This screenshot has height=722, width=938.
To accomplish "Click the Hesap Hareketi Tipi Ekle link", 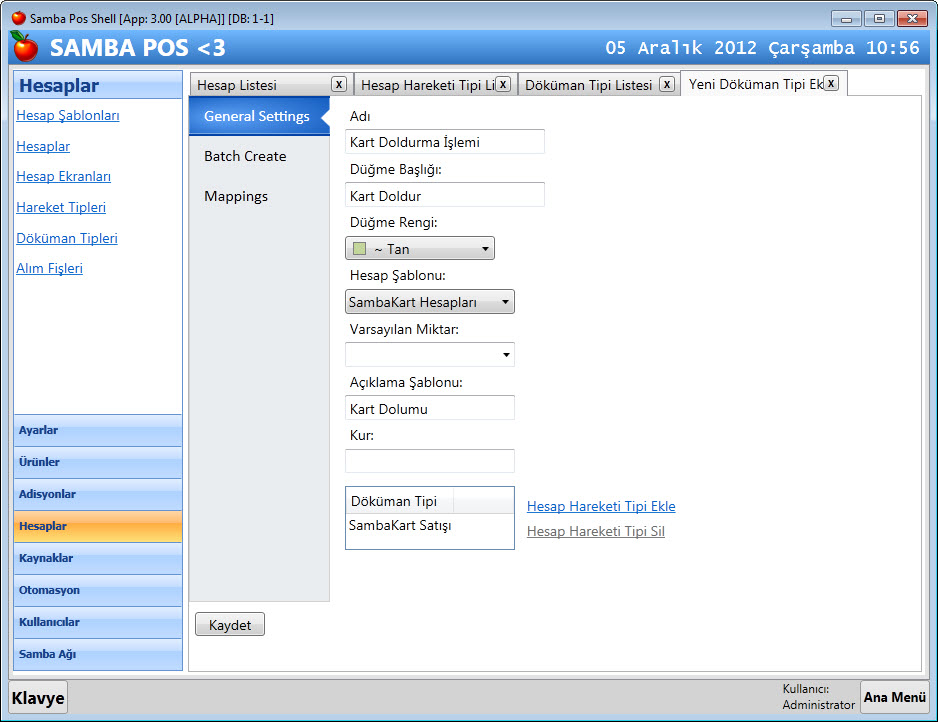I will (601, 506).
